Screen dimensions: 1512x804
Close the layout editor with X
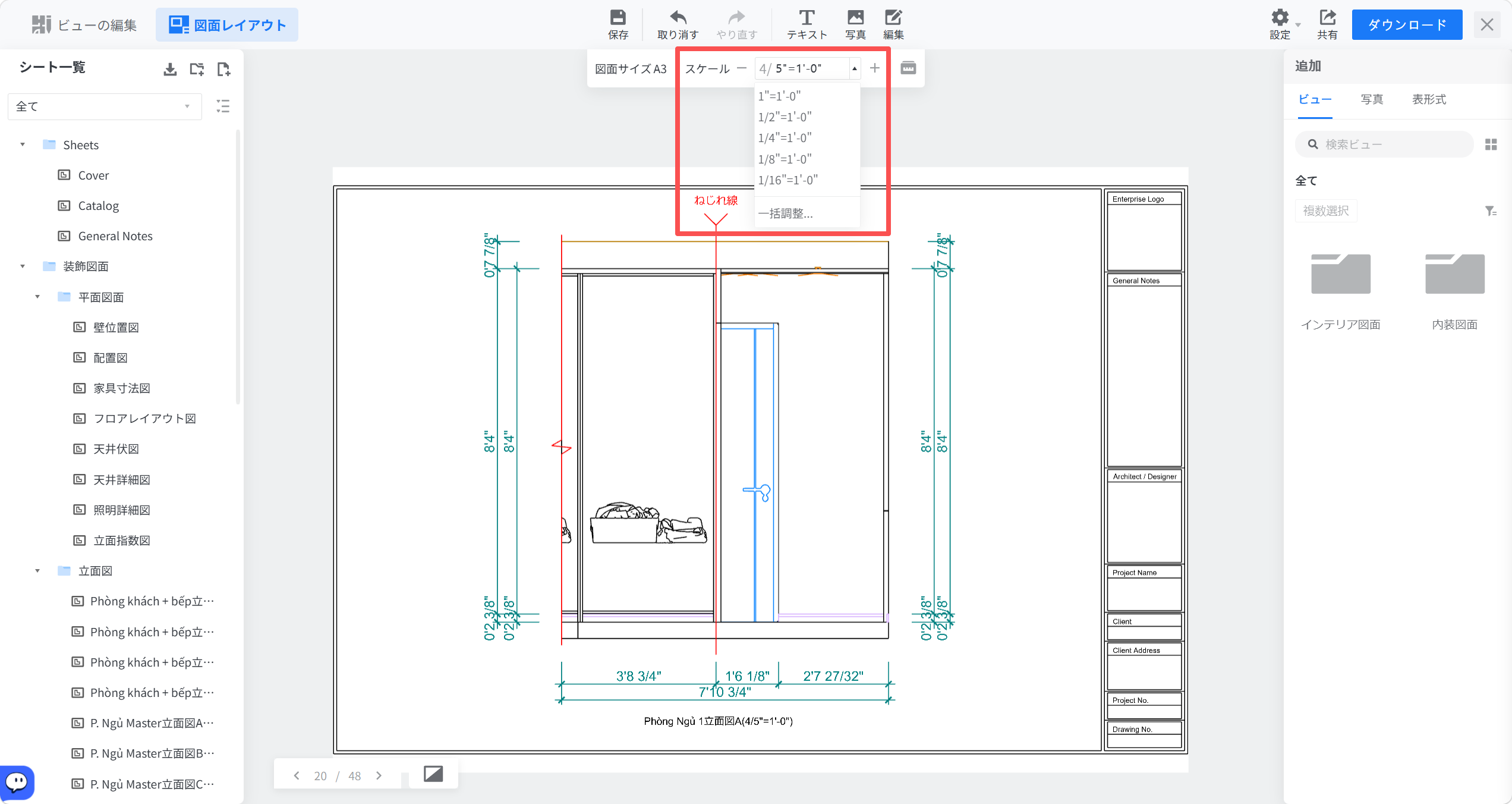(1487, 25)
